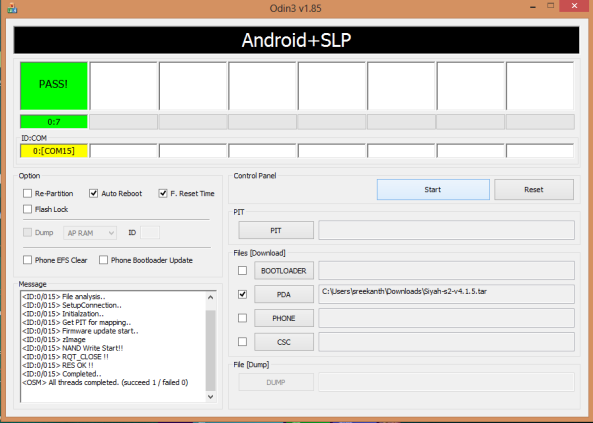Click the green PASS! status box
The image size is (593, 423).
[x=54, y=86]
